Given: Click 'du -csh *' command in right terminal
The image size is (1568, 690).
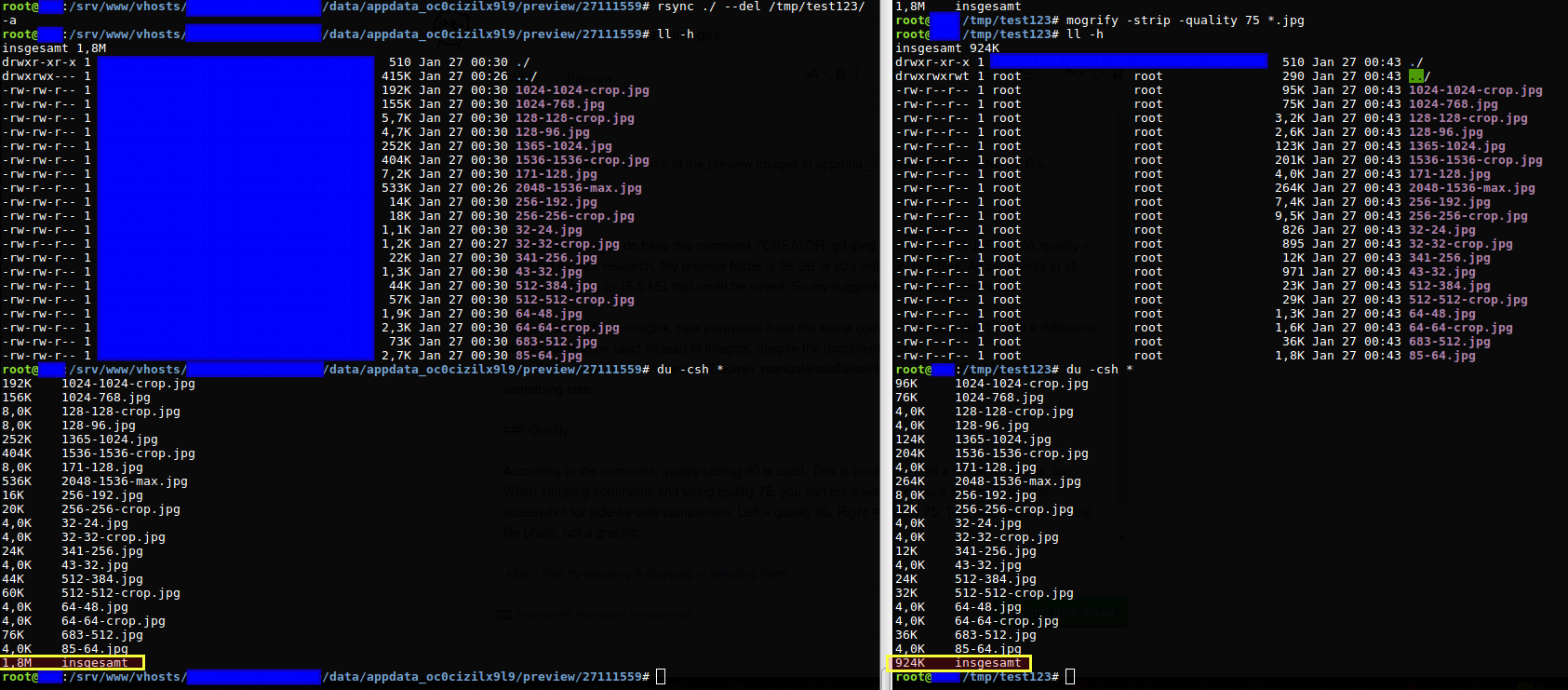Looking at the screenshot, I should [x=1100, y=370].
